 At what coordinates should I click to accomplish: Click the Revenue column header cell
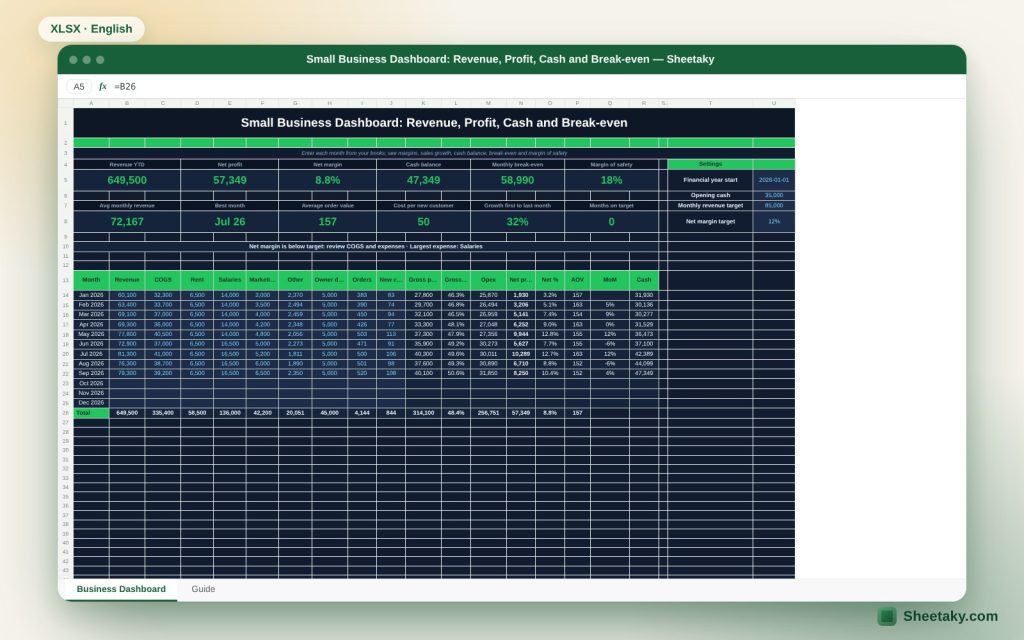pyautogui.click(x=127, y=280)
